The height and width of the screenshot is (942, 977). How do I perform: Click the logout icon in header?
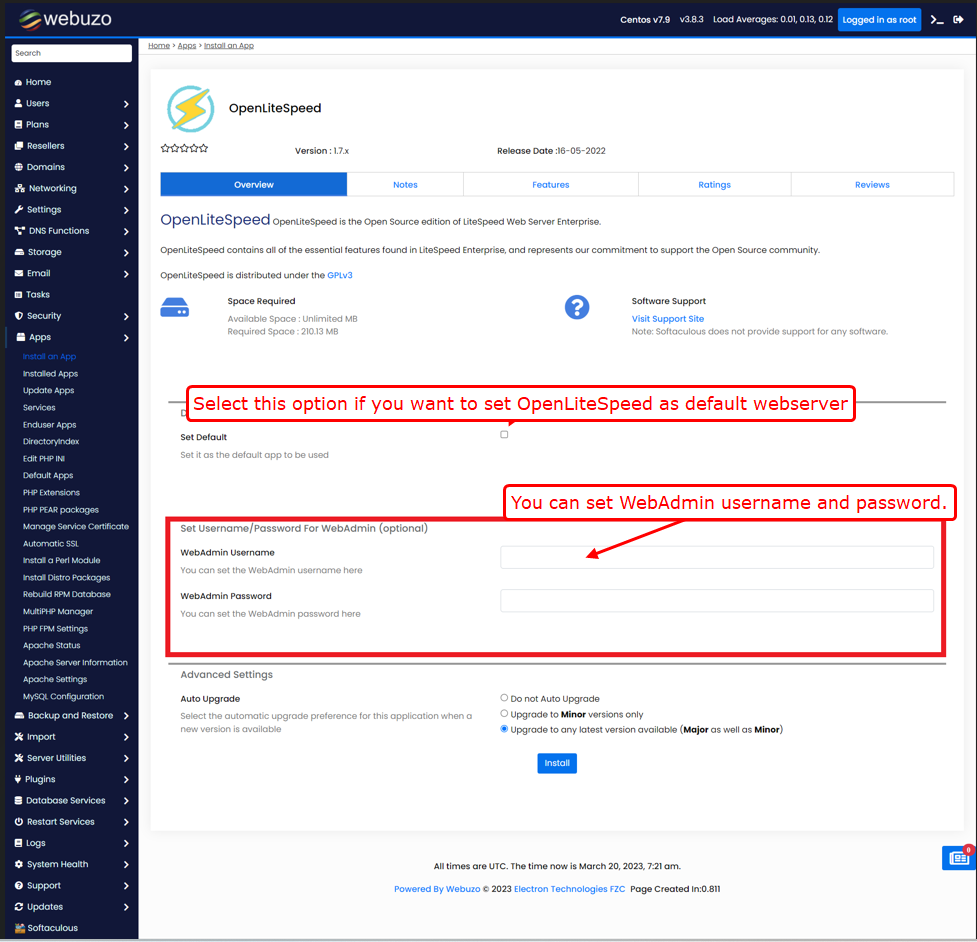pyautogui.click(x=959, y=20)
